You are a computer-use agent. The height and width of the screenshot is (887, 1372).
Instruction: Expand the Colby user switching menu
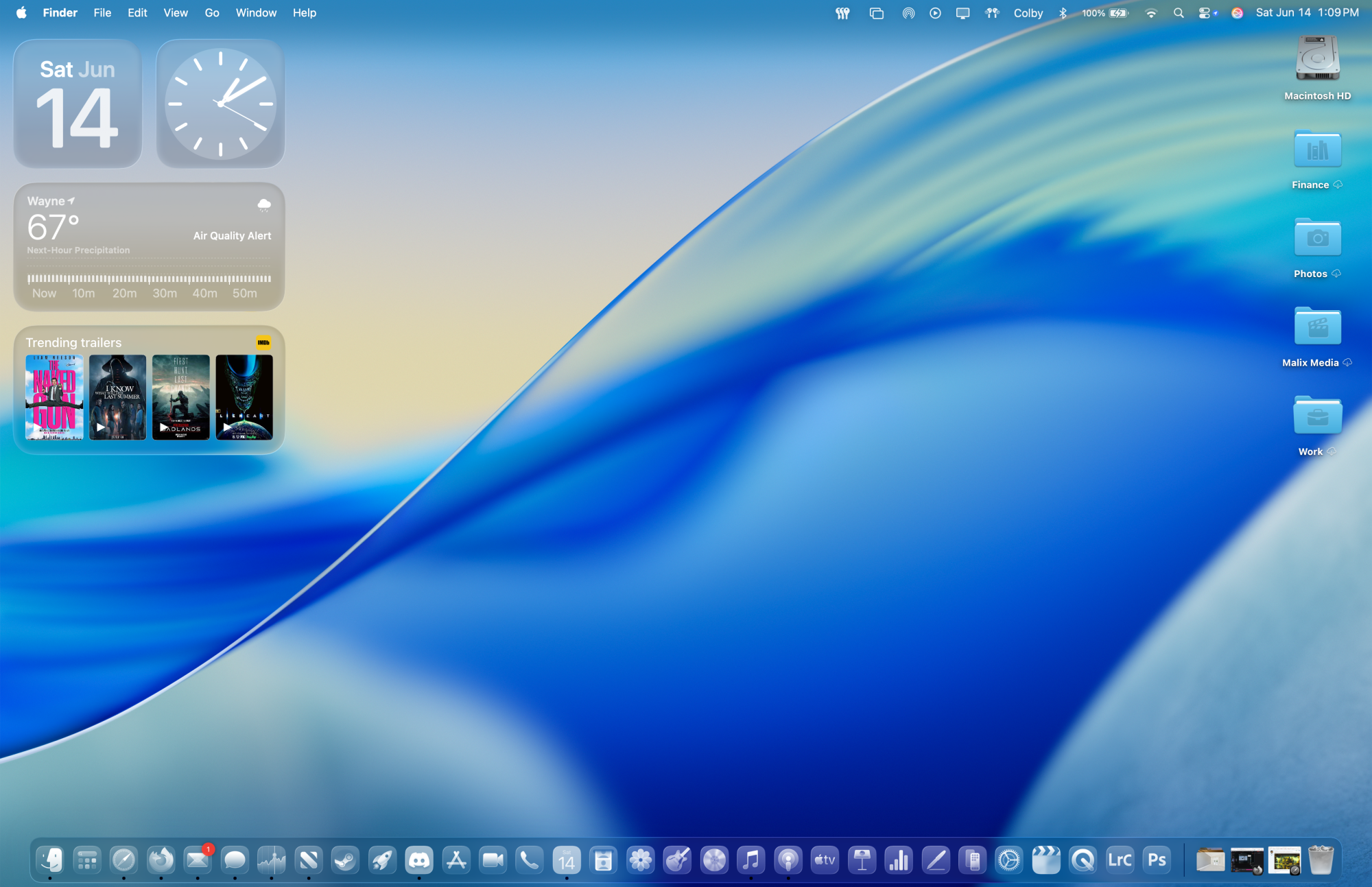tap(1028, 13)
